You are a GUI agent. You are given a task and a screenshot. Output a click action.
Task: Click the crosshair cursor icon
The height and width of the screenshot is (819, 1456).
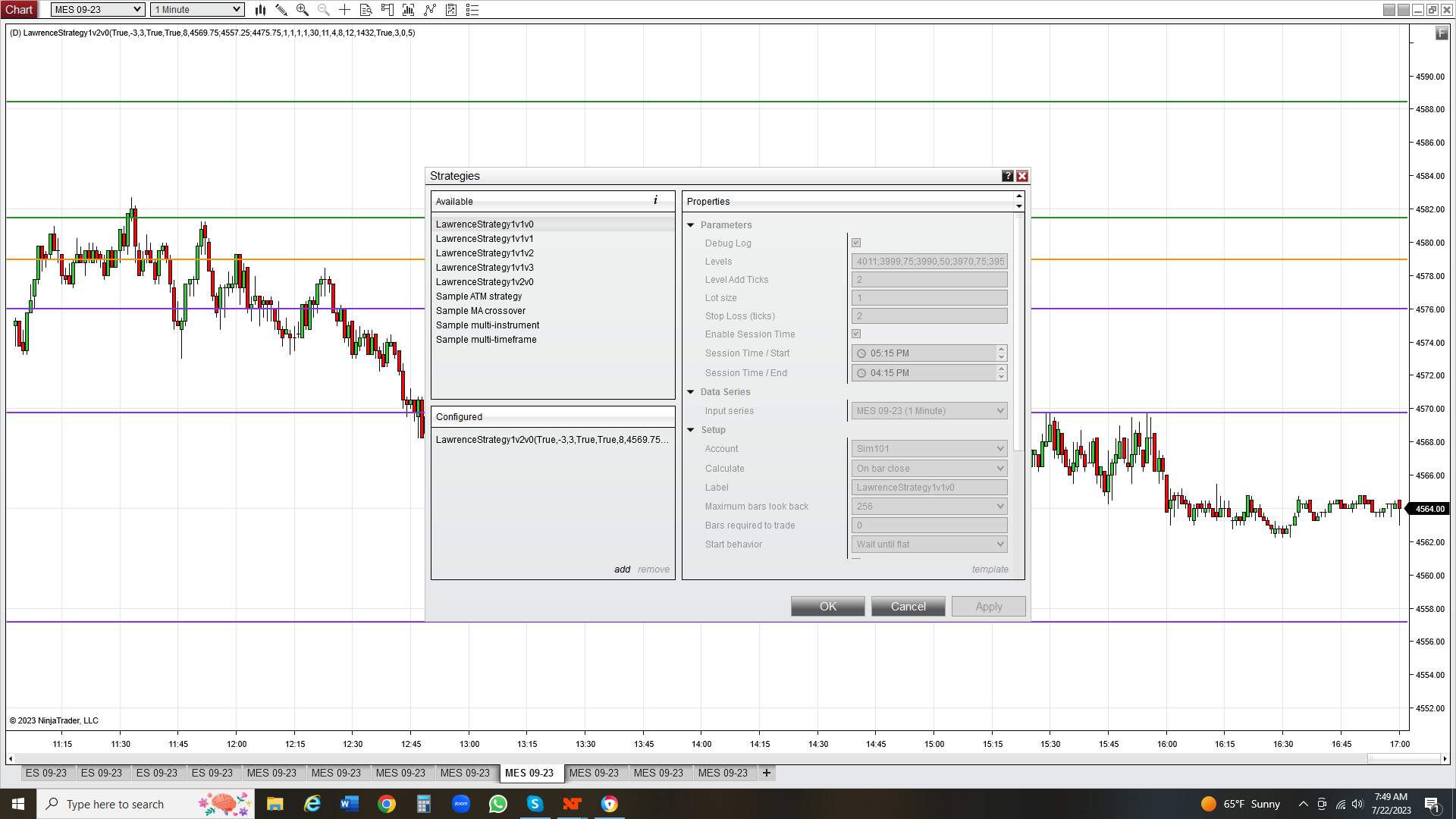(x=344, y=10)
